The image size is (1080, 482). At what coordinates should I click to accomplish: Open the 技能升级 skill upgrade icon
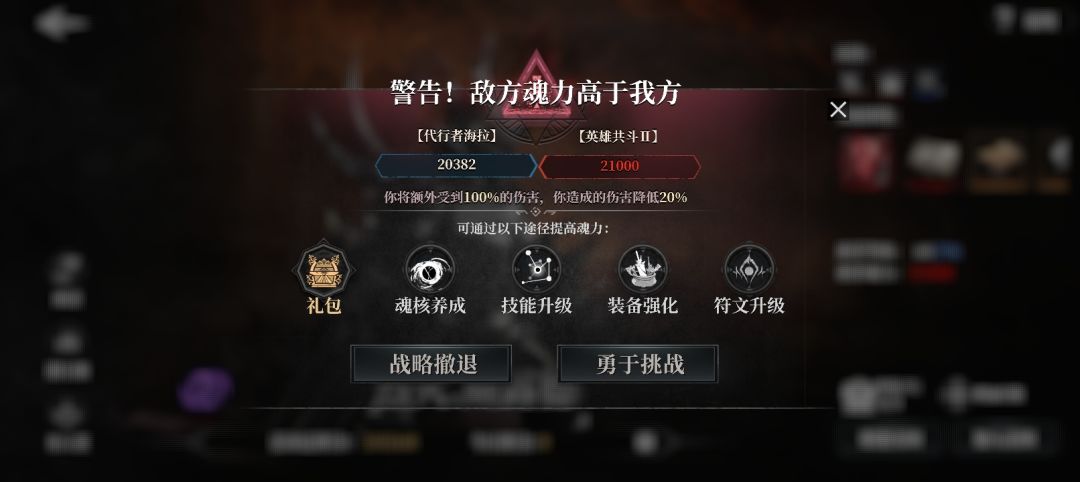537,269
